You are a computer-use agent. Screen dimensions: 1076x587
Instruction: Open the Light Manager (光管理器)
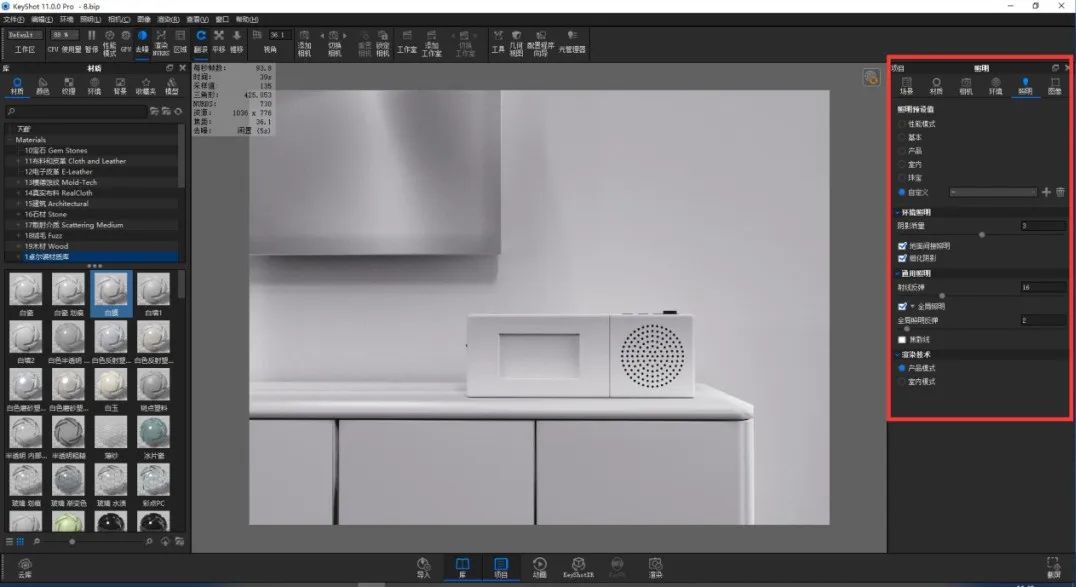pyautogui.click(x=572, y=41)
